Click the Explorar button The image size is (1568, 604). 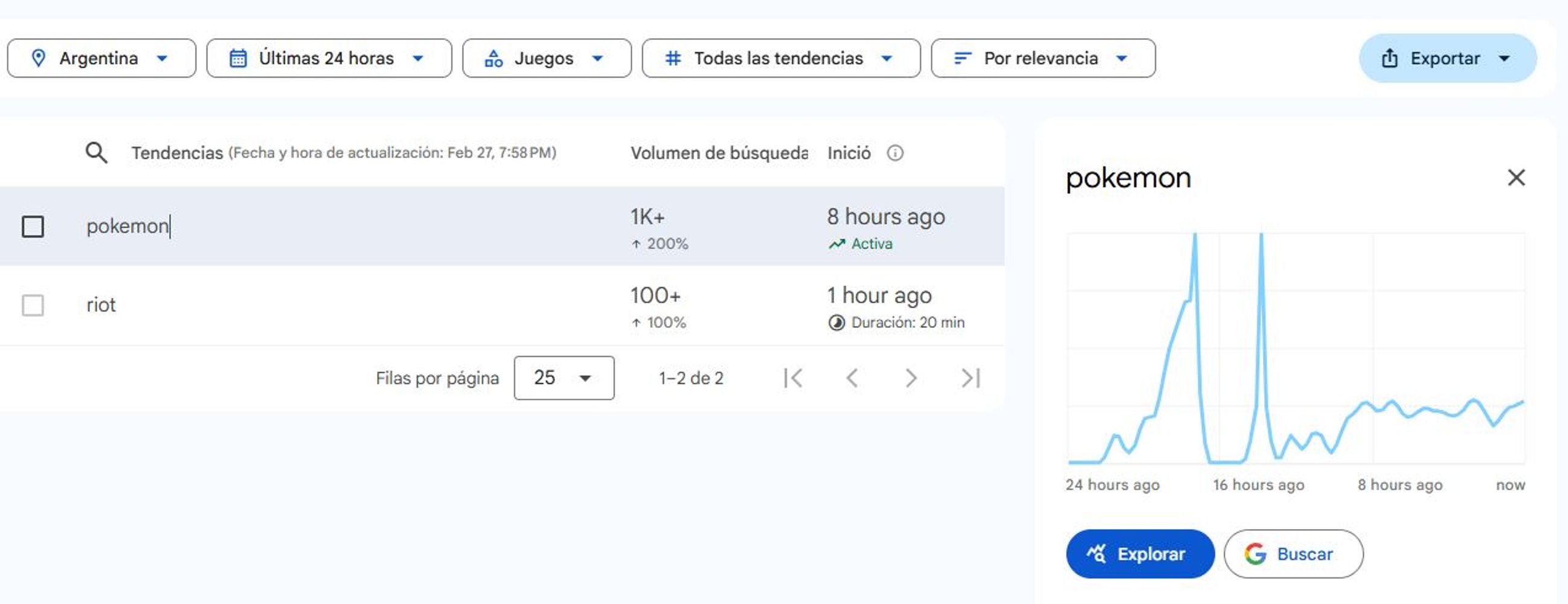point(1140,554)
